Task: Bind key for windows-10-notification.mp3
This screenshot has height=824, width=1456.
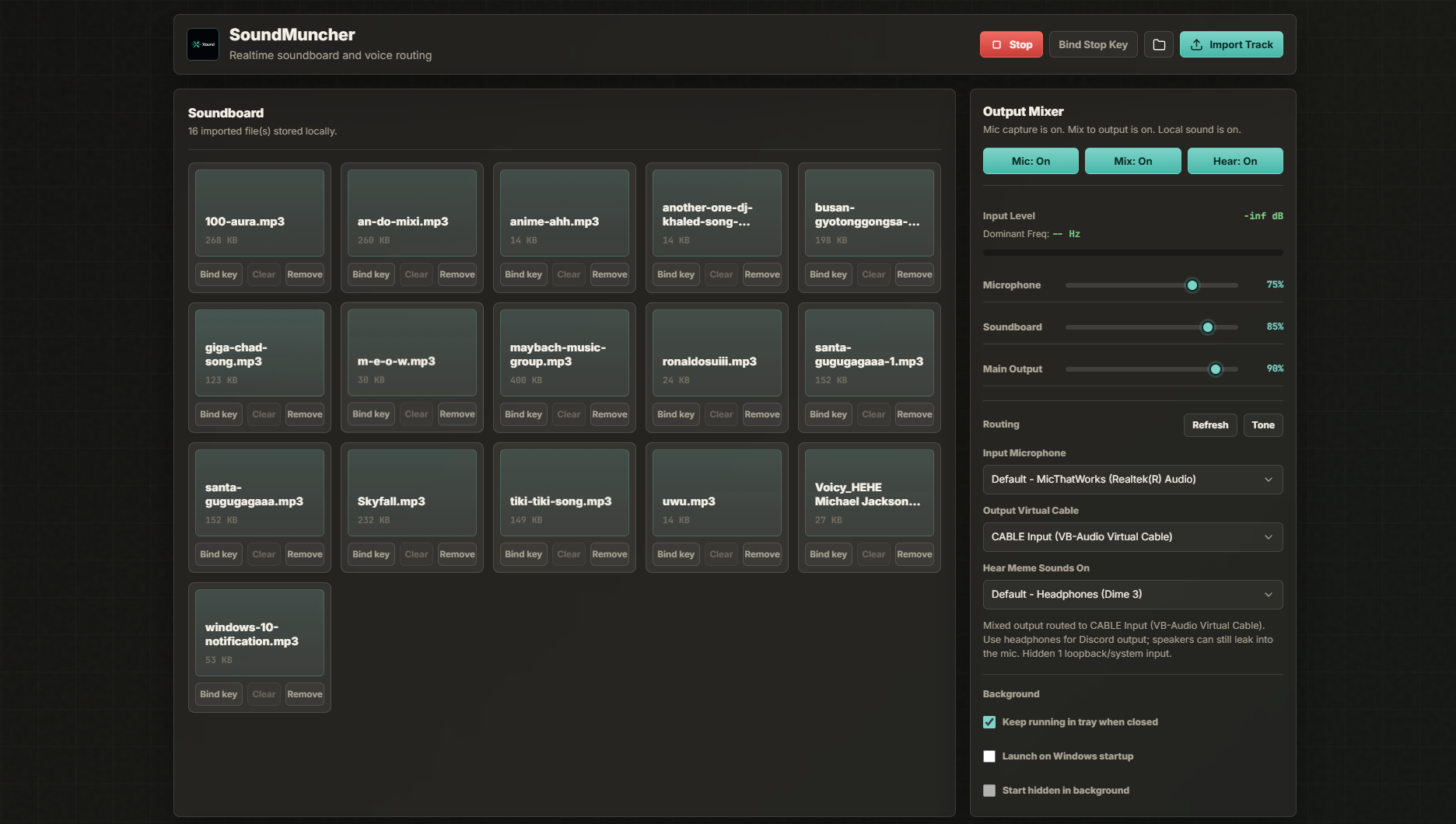Action: [219, 694]
